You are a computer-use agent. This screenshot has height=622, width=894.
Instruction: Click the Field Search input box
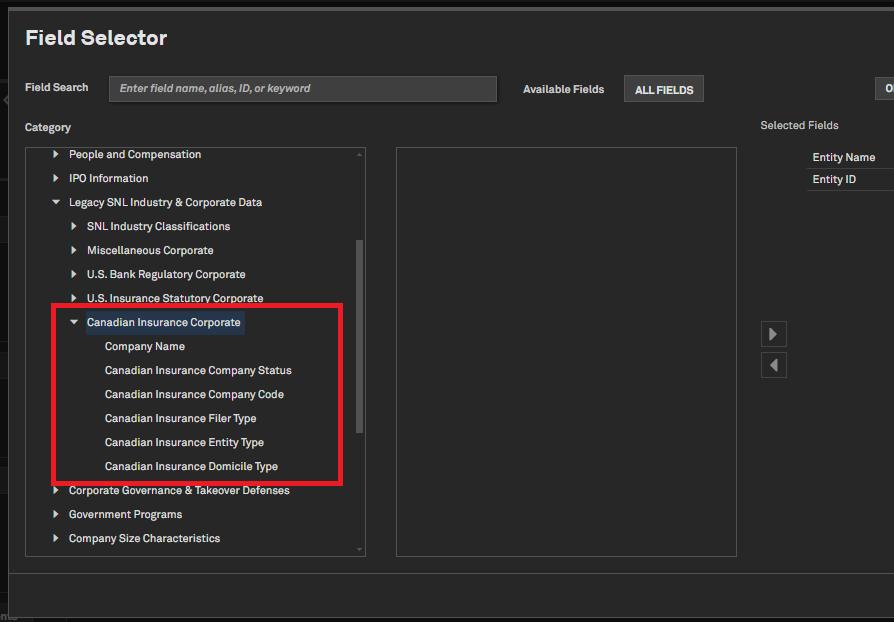[x=303, y=89]
